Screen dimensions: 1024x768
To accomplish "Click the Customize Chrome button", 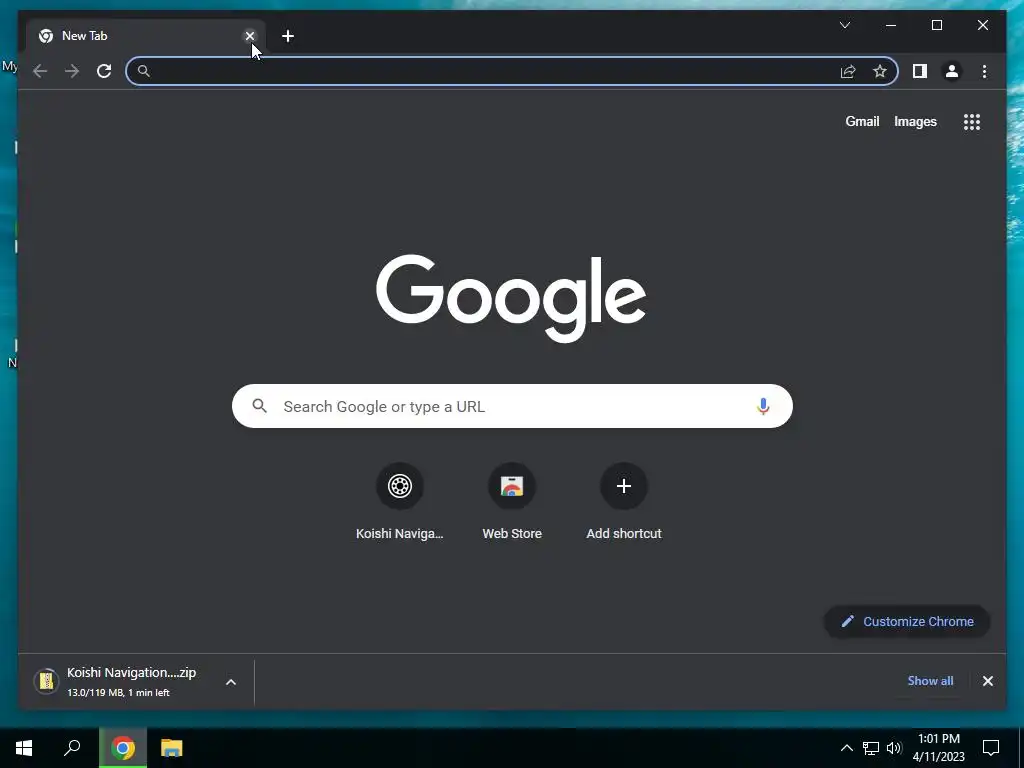I will 907,622.
